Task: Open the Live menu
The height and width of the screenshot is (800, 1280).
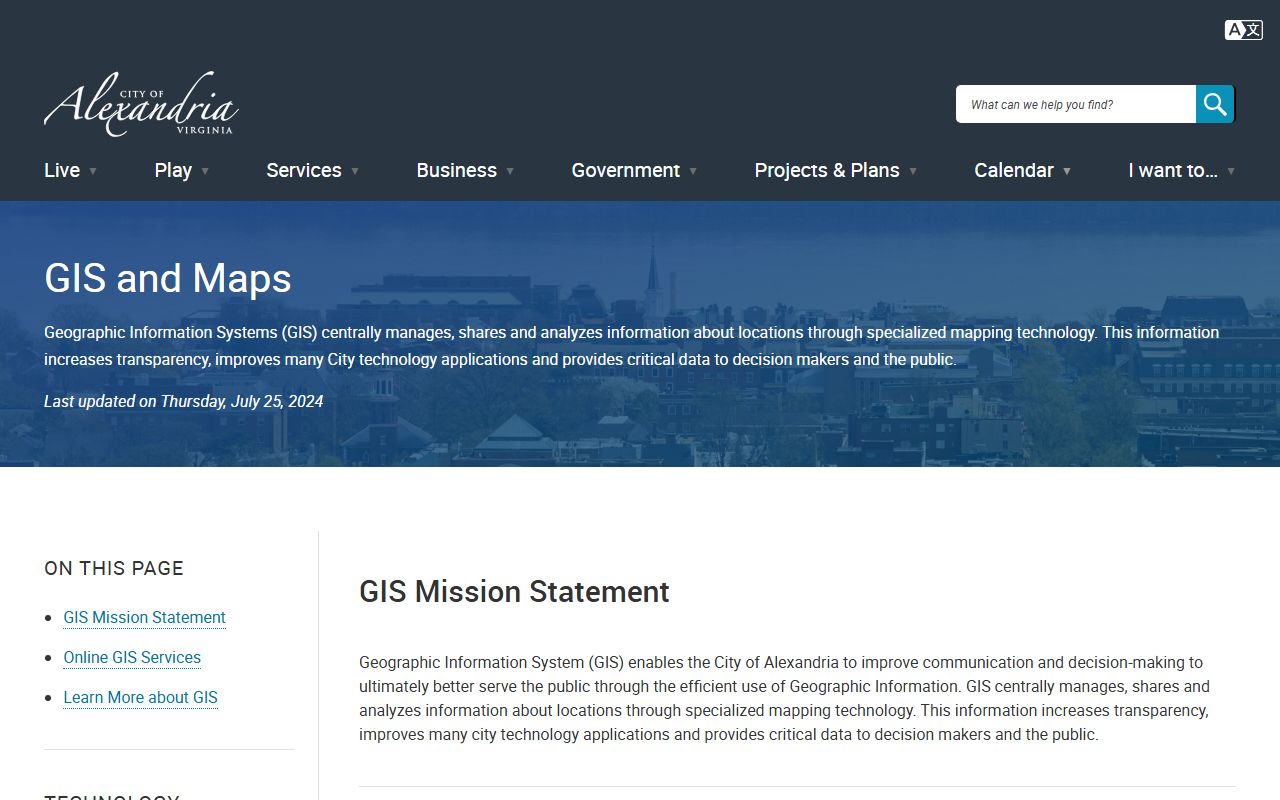Action: (62, 170)
